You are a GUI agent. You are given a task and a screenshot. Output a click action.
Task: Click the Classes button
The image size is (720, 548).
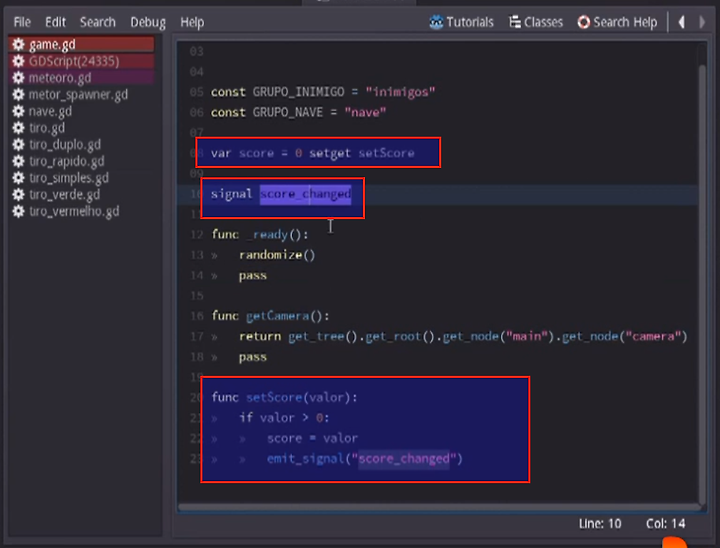[x=536, y=22]
